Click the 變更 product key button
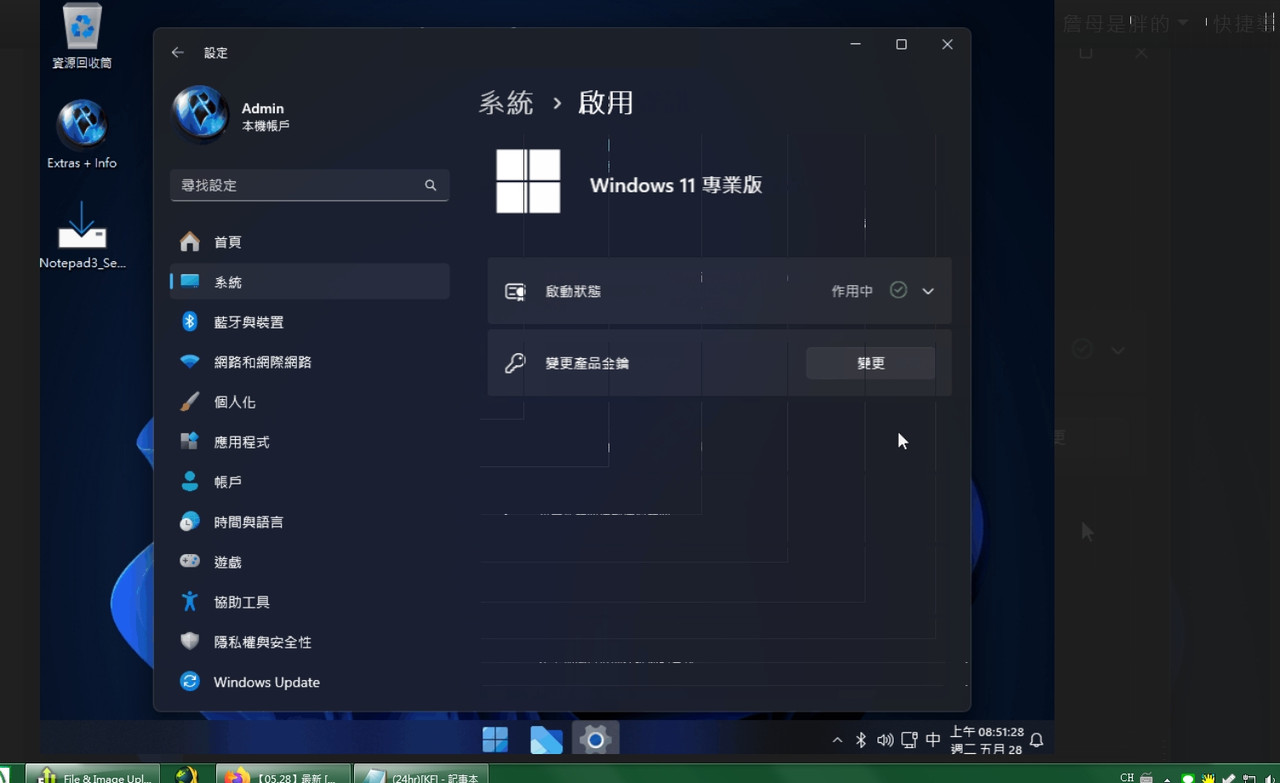The height and width of the screenshot is (783, 1280). (x=870, y=363)
